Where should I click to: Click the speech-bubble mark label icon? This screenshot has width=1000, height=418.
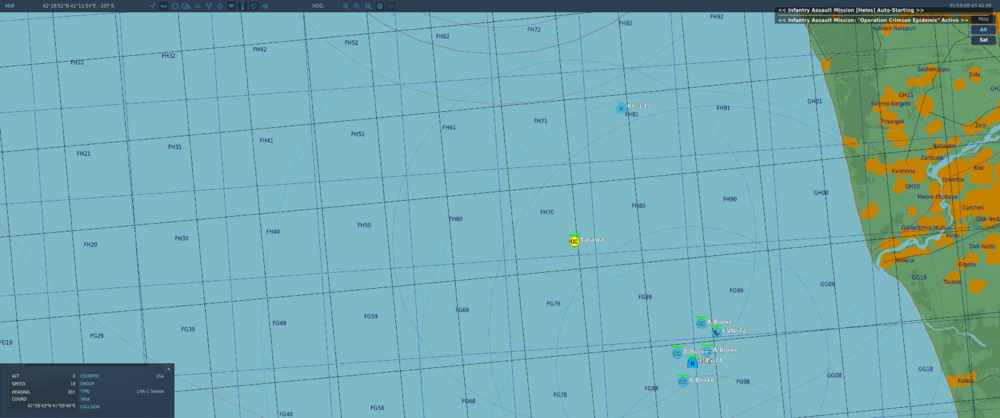(x=254, y=6)
